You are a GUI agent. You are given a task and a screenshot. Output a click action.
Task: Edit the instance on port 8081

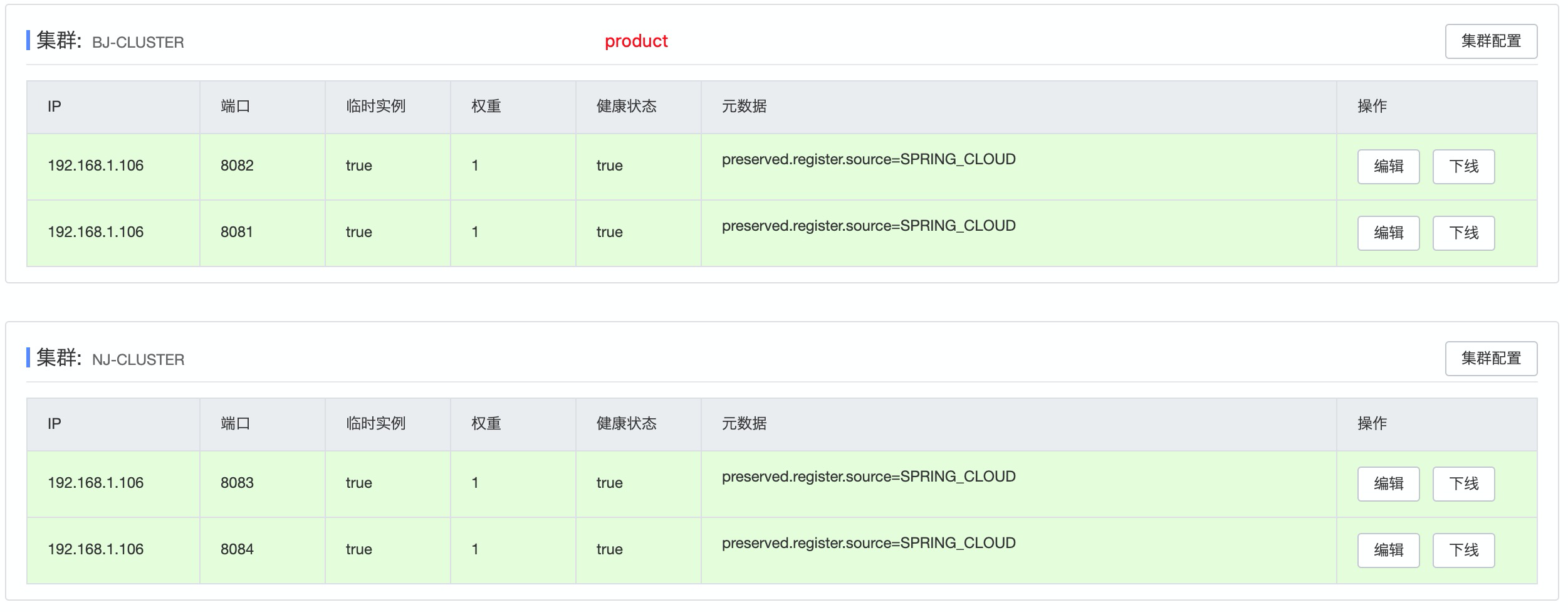click(1388, 233)
